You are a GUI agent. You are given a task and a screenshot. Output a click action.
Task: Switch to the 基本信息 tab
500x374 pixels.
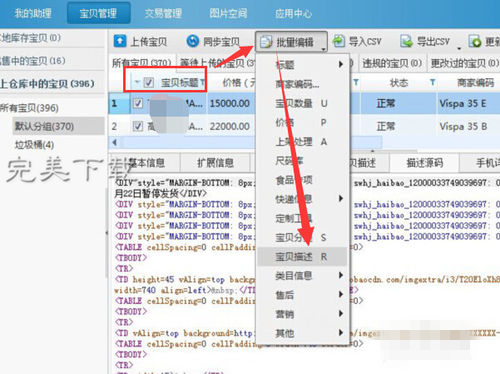[147, 162]
